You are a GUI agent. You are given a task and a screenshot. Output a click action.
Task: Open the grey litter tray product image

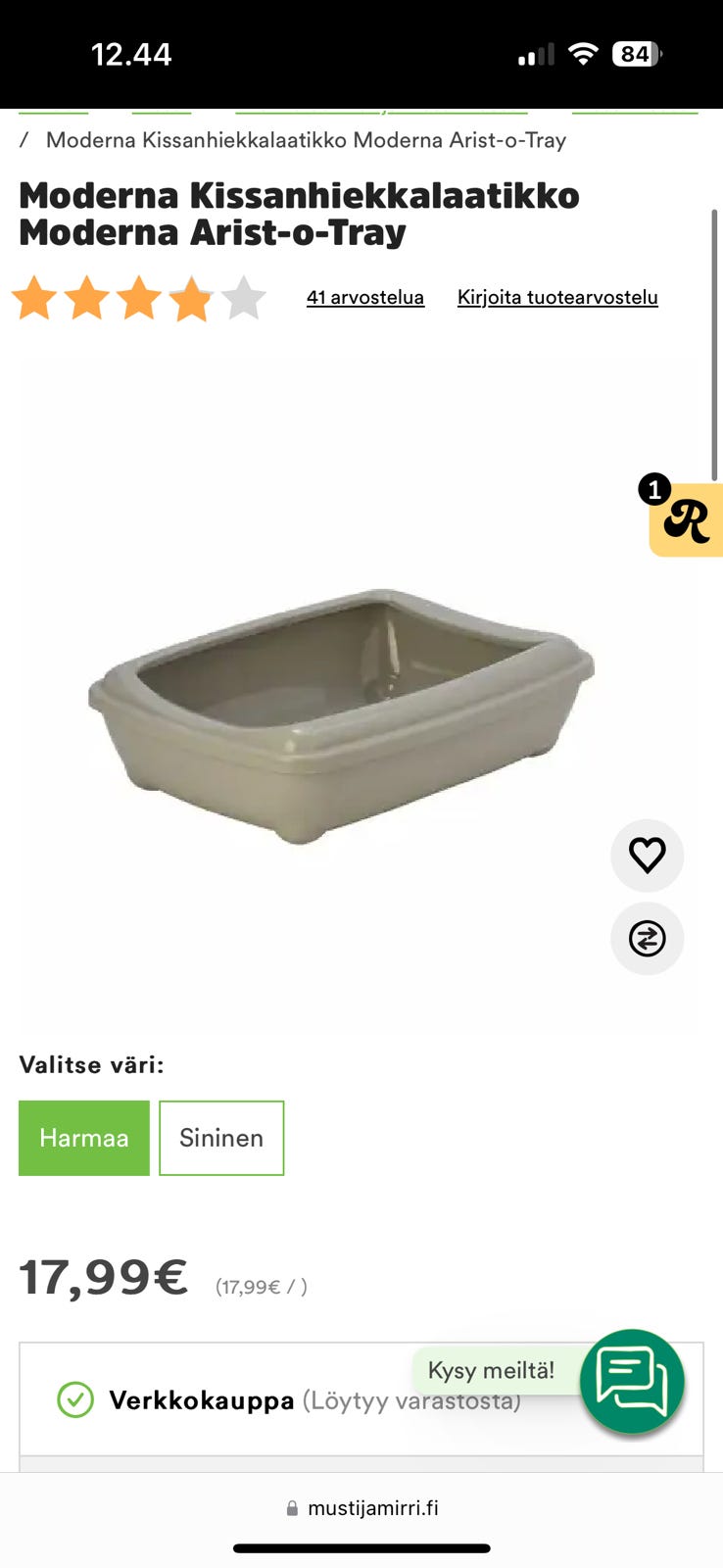(342, 714)
